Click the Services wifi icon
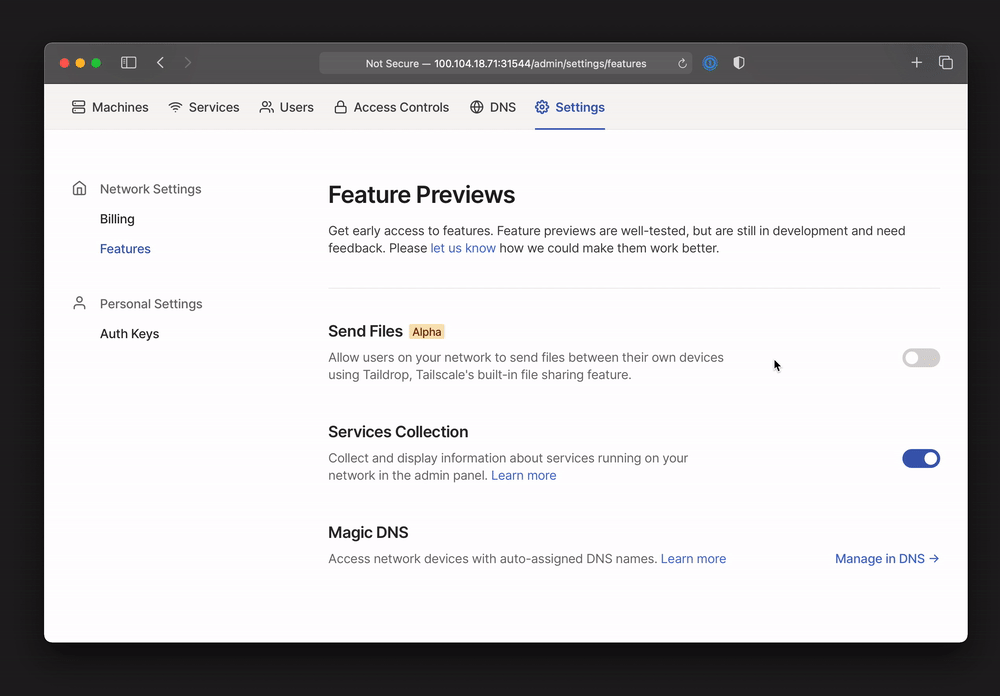 click(175, 107)
